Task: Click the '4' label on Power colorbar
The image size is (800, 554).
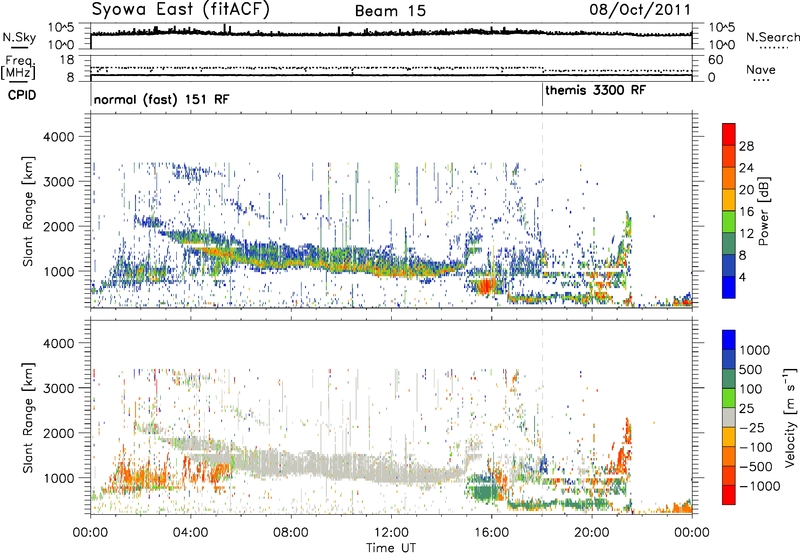Action: point(742,277)
